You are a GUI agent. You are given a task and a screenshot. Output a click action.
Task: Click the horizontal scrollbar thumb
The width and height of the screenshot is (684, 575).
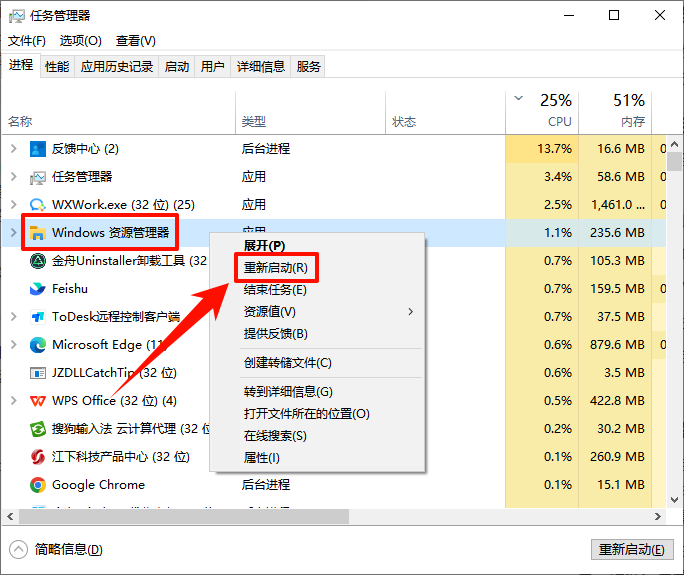pos(184,517)
